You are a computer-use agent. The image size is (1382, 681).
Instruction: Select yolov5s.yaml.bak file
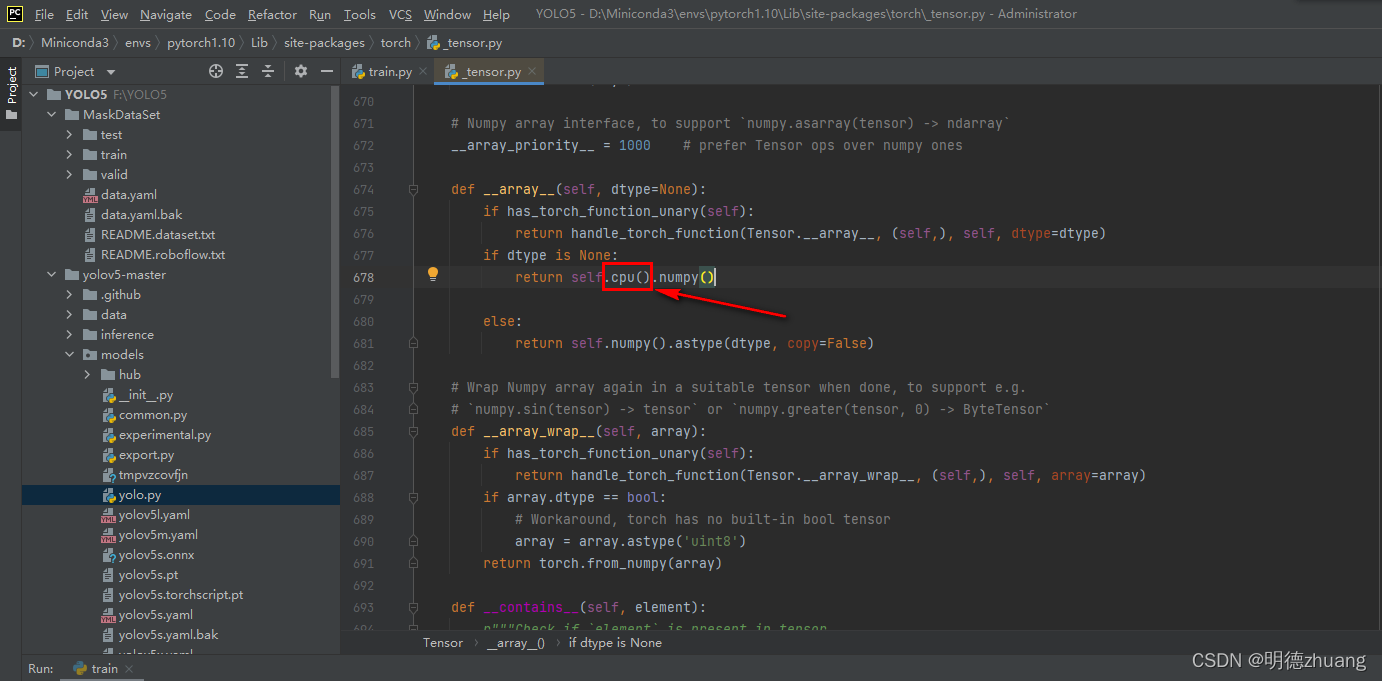pos(168,634)
